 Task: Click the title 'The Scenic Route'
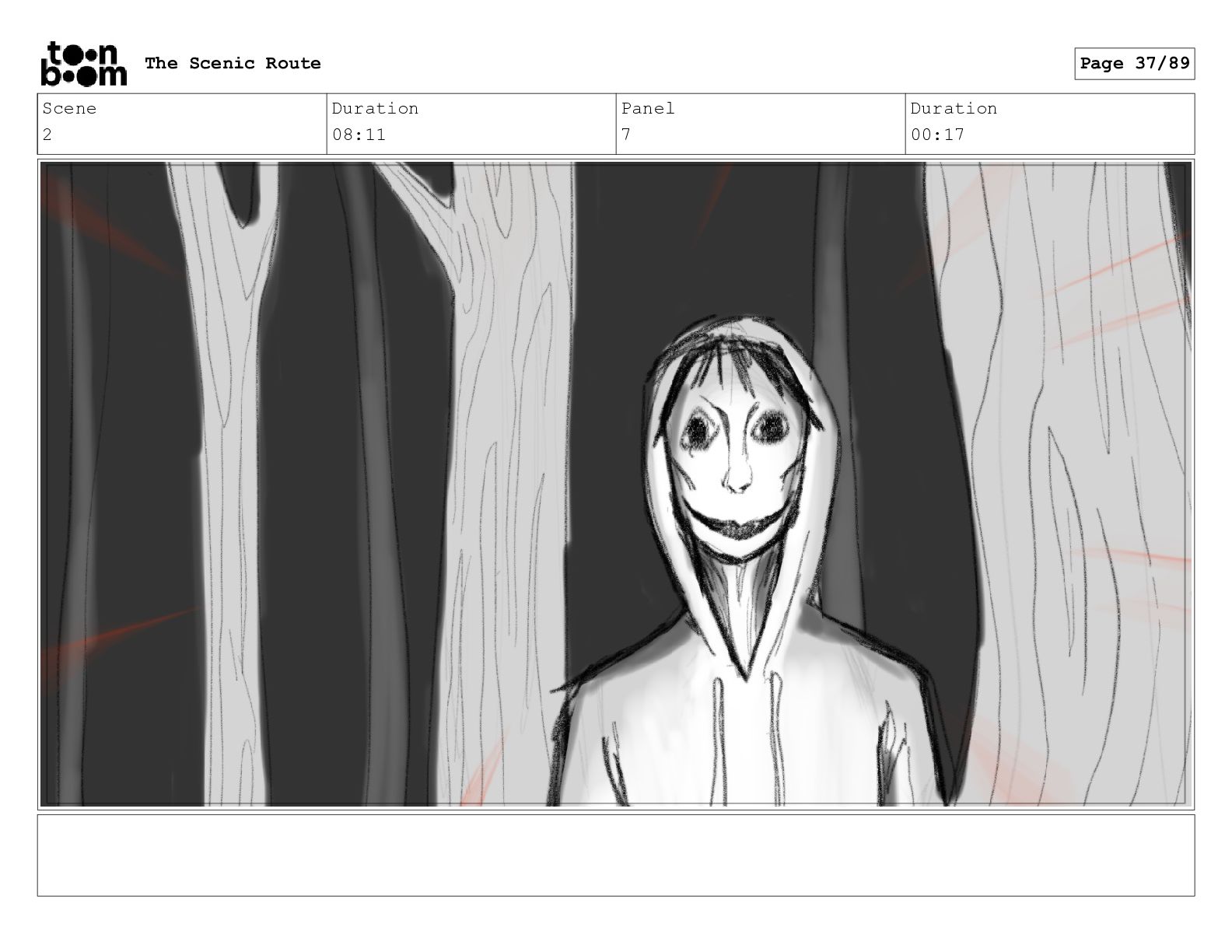click(x=233, y=63)
